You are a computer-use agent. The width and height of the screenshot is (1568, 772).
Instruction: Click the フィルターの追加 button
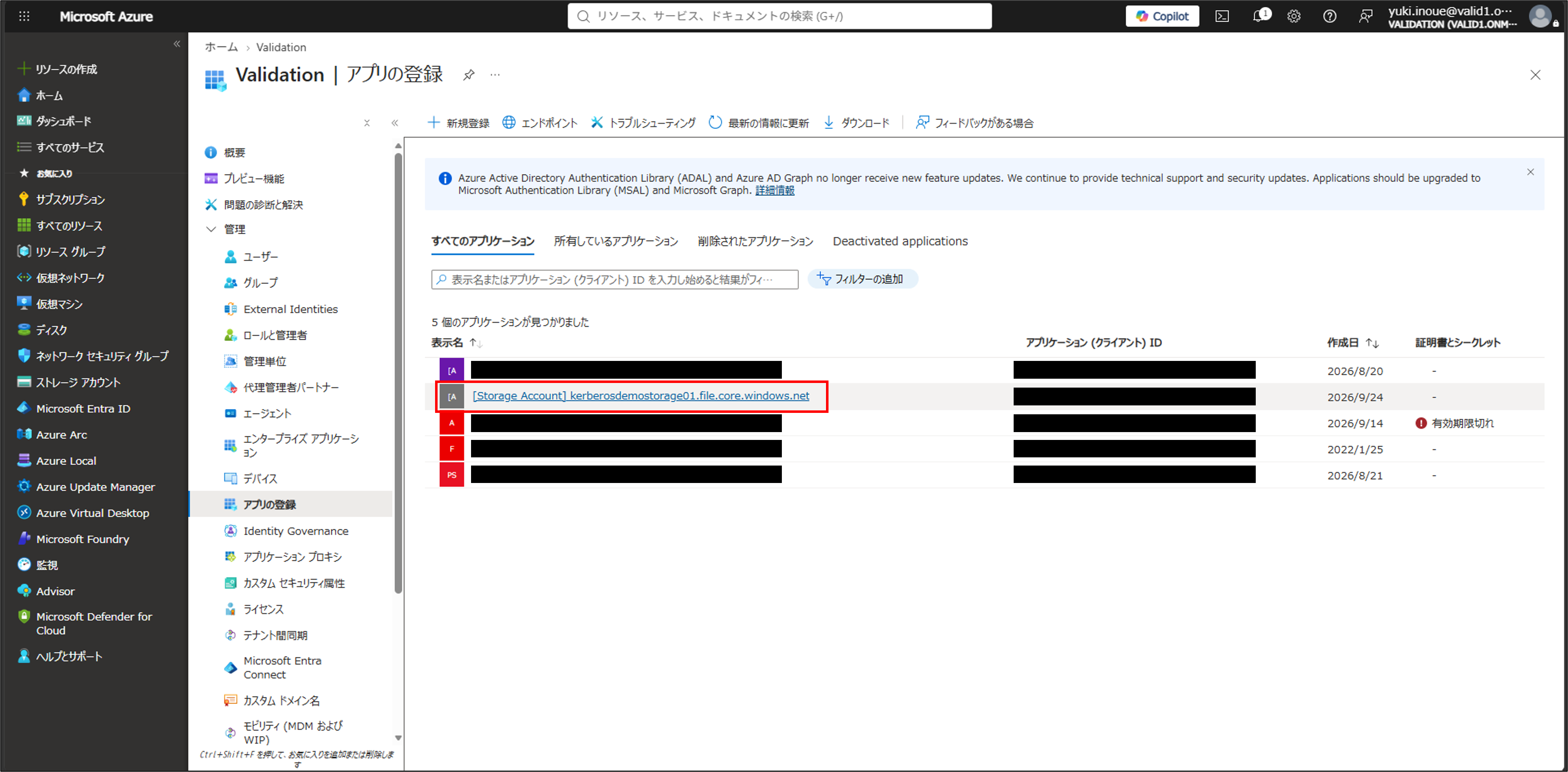[863, 279]
